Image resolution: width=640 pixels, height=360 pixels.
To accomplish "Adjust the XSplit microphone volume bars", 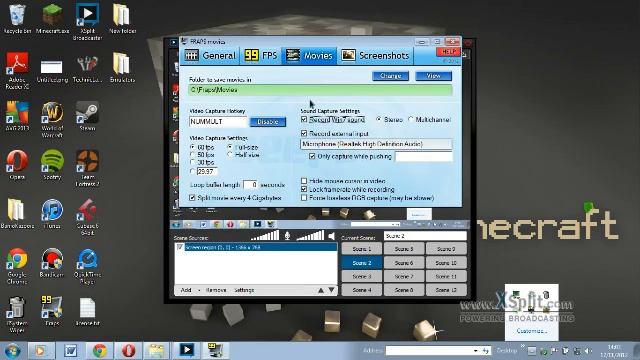I will [x=265, y=236].
